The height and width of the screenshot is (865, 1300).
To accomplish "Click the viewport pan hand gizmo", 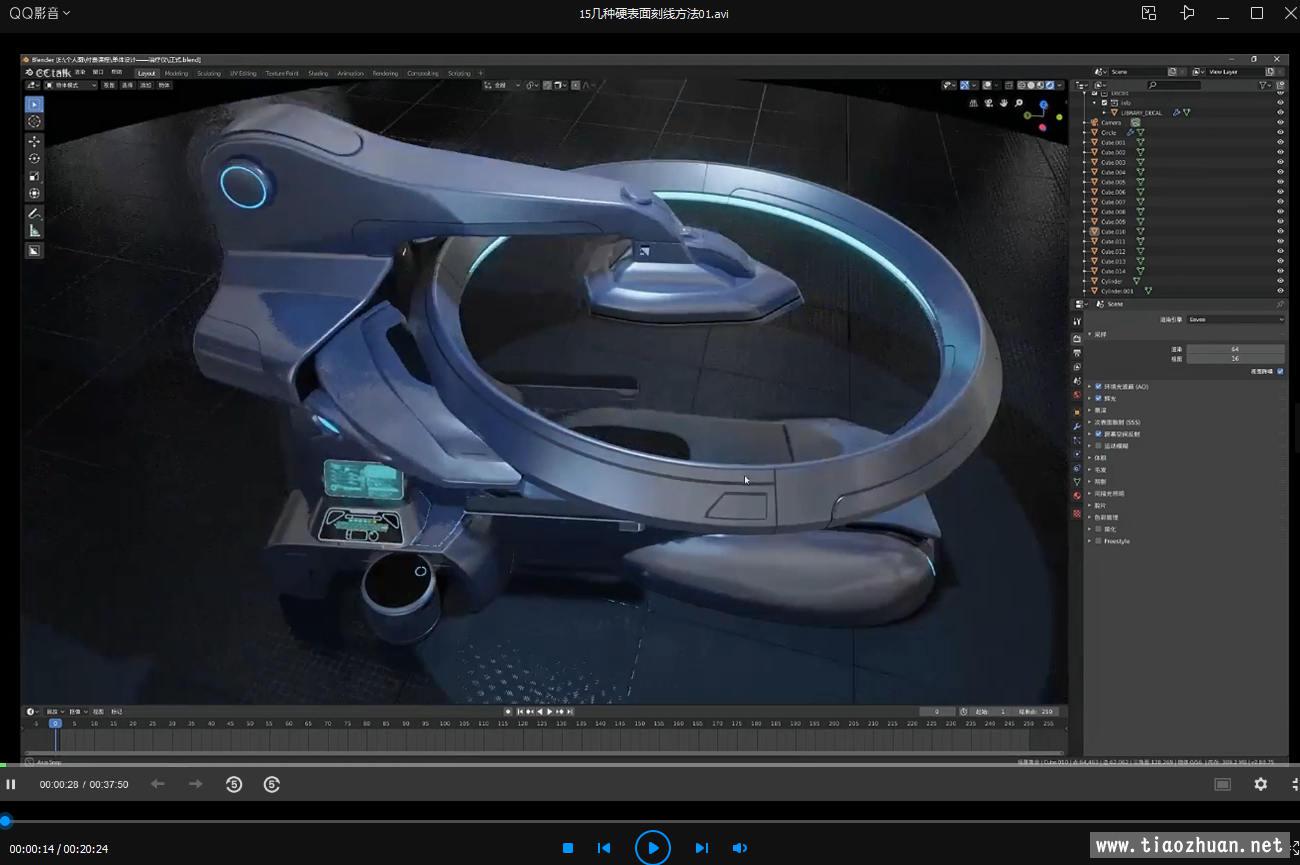I will point(1003,103).
